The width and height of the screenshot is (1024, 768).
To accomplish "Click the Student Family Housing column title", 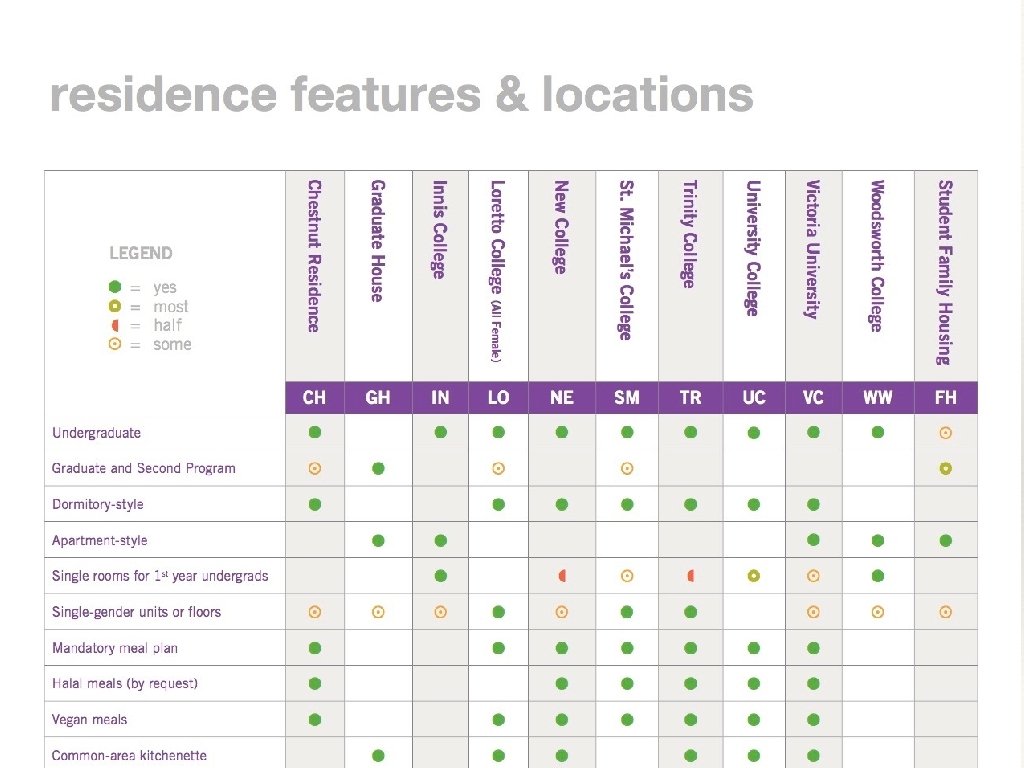I will pyautogui.click(x=944, y=272).
